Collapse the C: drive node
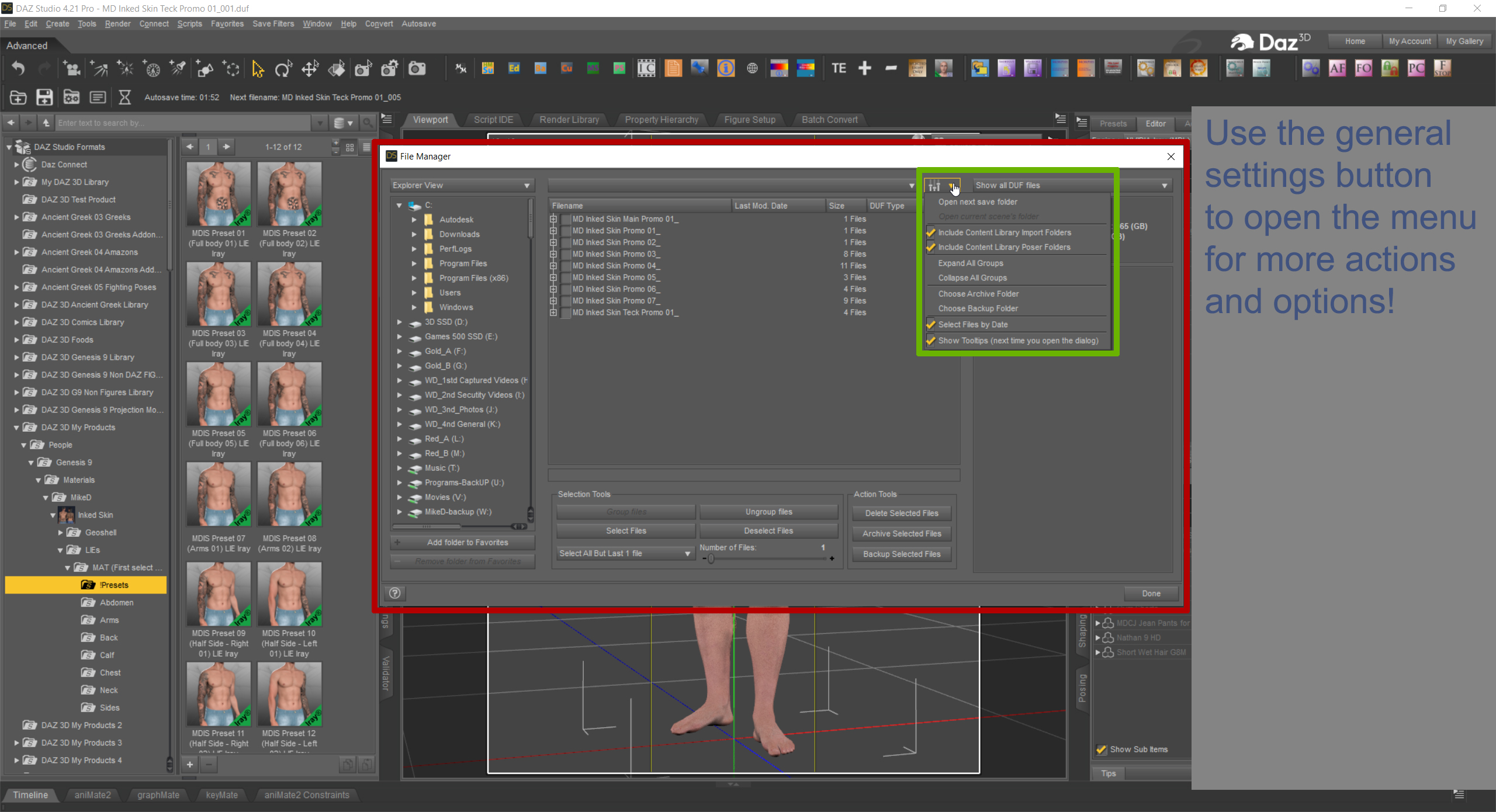 [x=399, y=205]
